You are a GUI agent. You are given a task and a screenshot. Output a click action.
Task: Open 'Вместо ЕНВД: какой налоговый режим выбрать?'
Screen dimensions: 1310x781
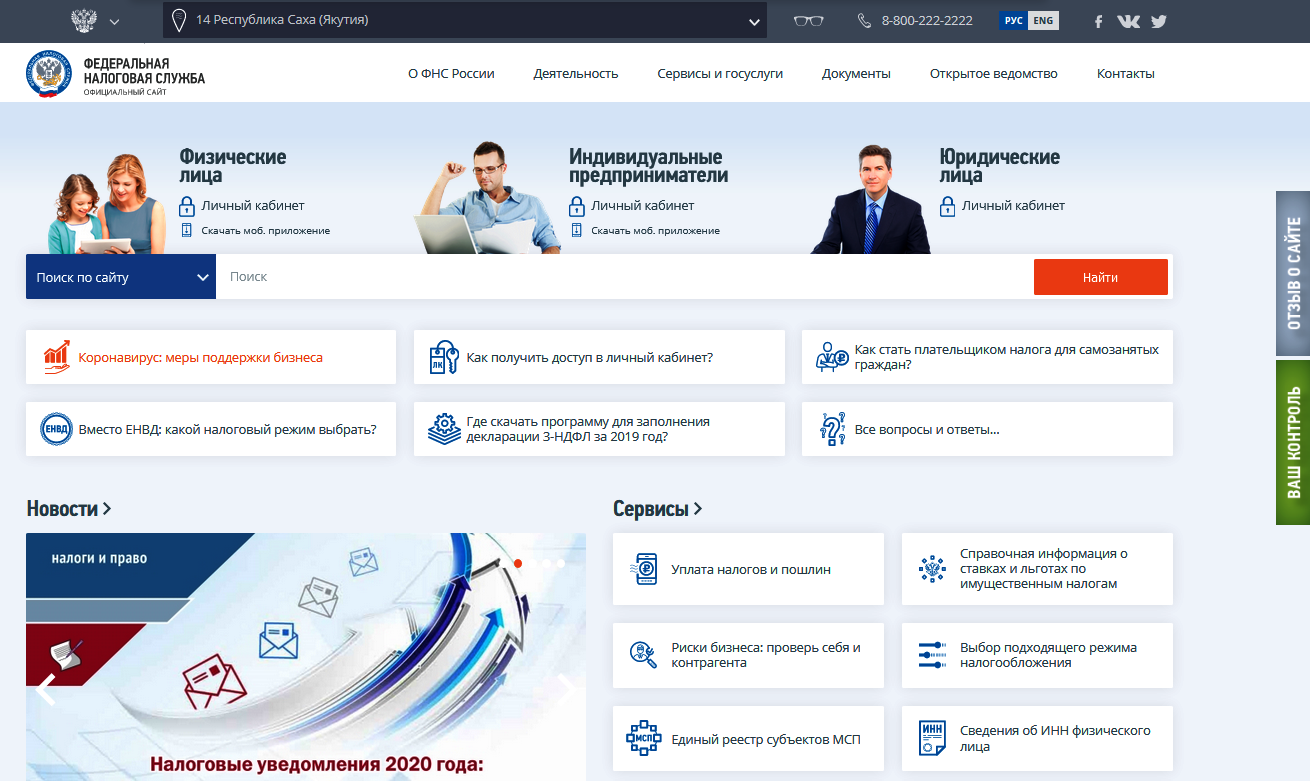(x=227, y=429)
